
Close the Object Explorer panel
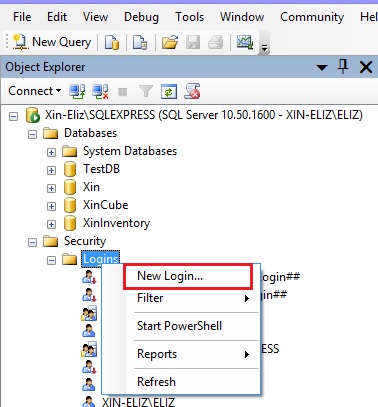[x=366, y=67]
